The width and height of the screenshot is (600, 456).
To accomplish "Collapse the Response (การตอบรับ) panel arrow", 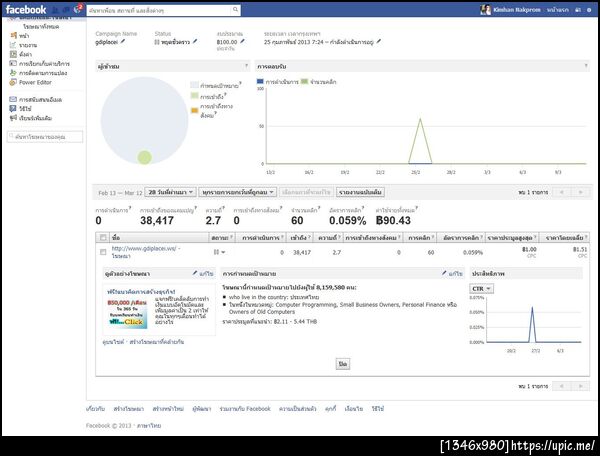I will (x=586, y=66).
